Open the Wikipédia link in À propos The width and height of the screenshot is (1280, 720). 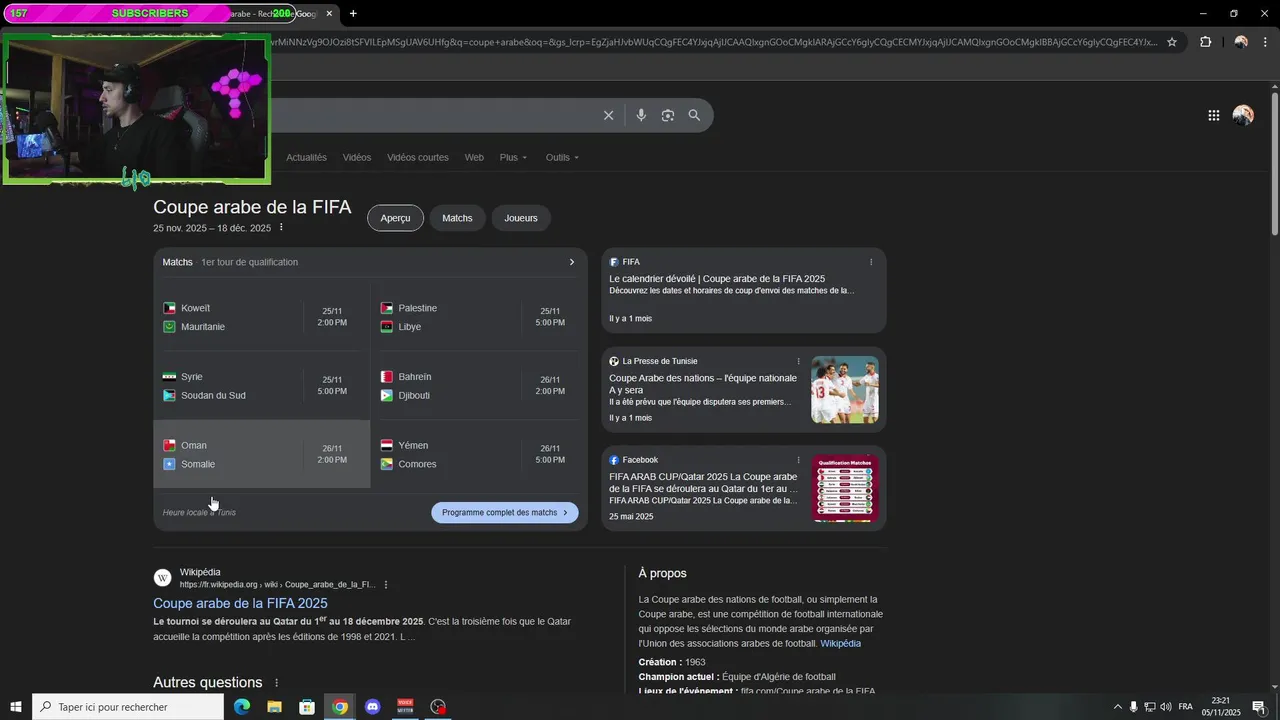coord(840,643)
